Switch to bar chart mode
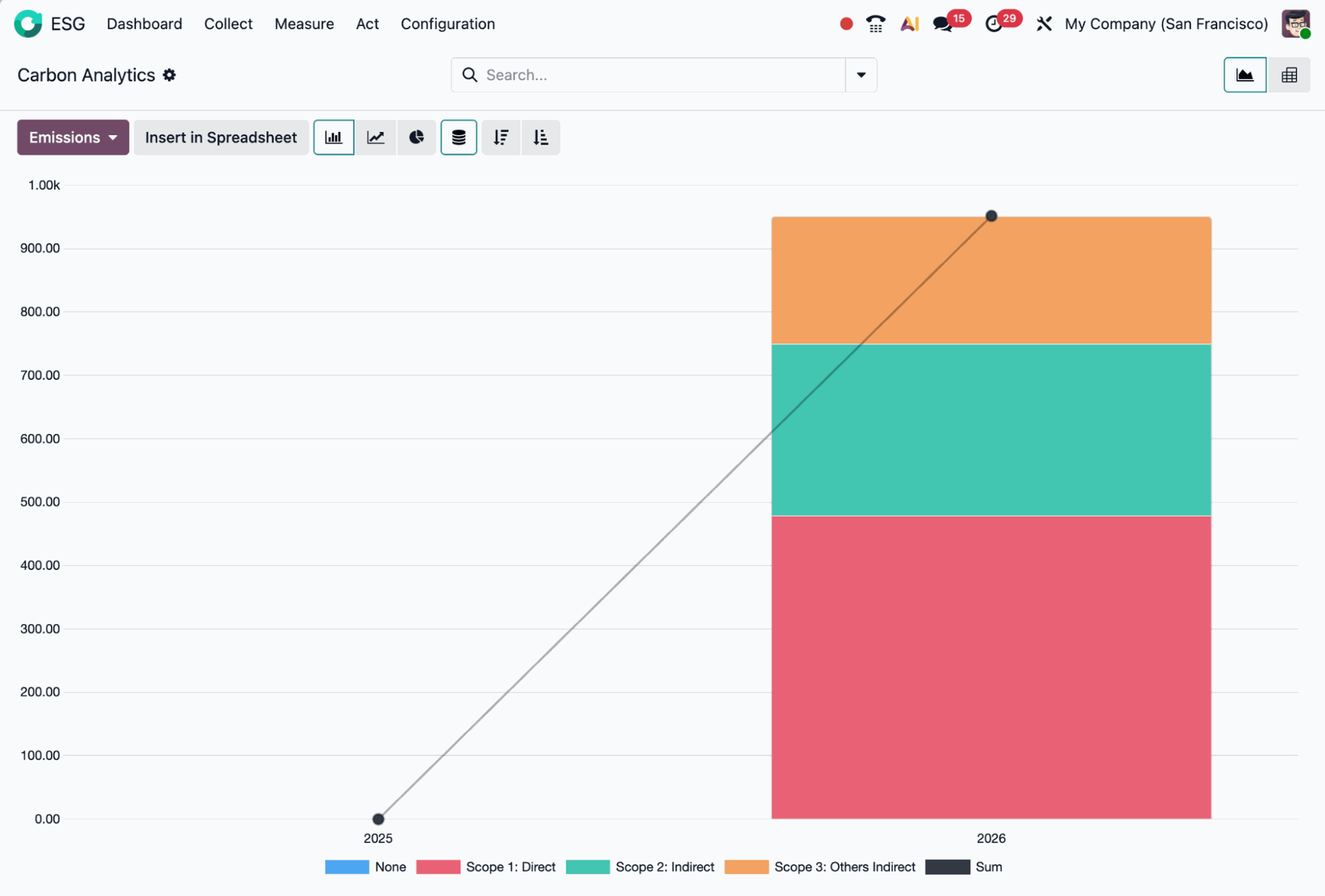Image resolution: width=1325 pixels, height=896 pixels. click(x=333, y=137)
